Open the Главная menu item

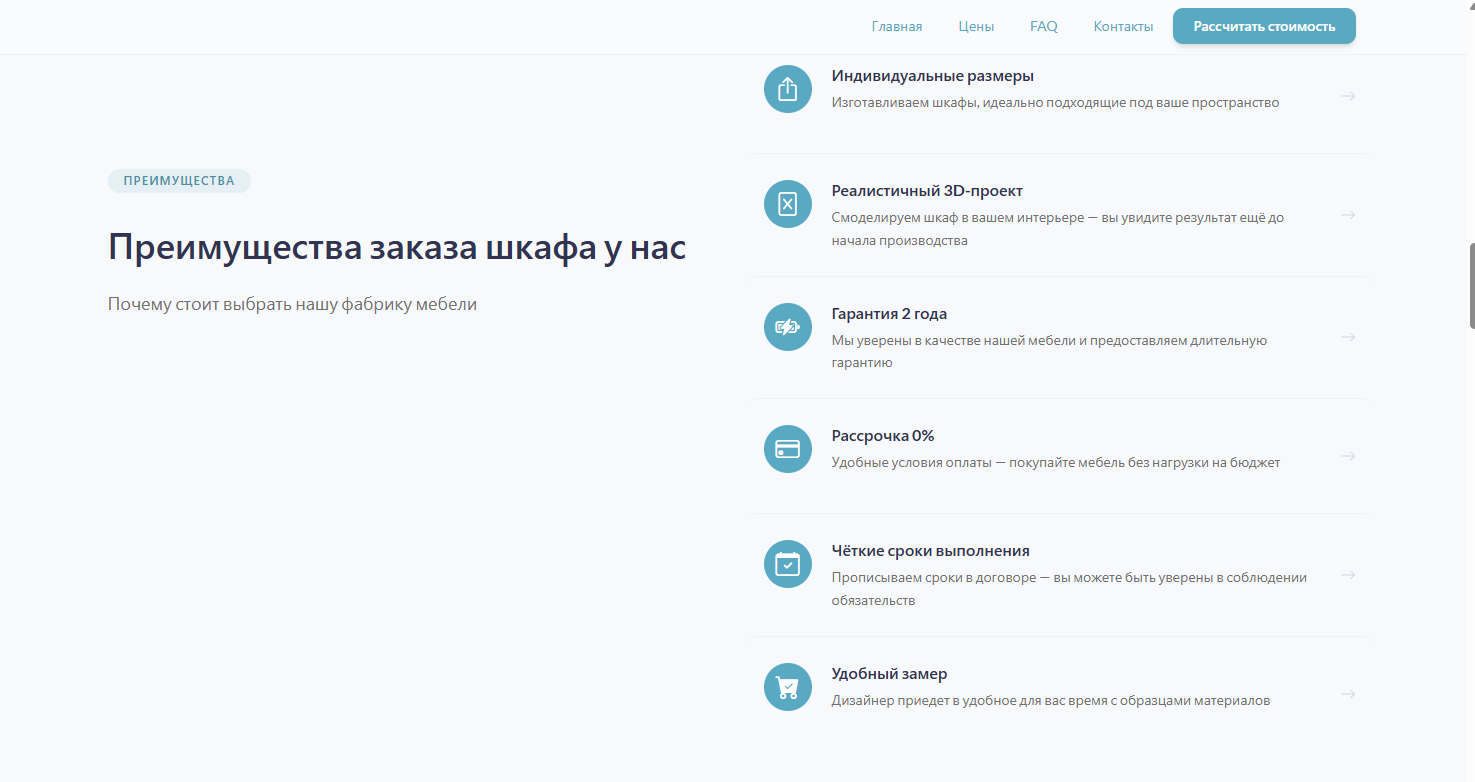click(896, 27)
